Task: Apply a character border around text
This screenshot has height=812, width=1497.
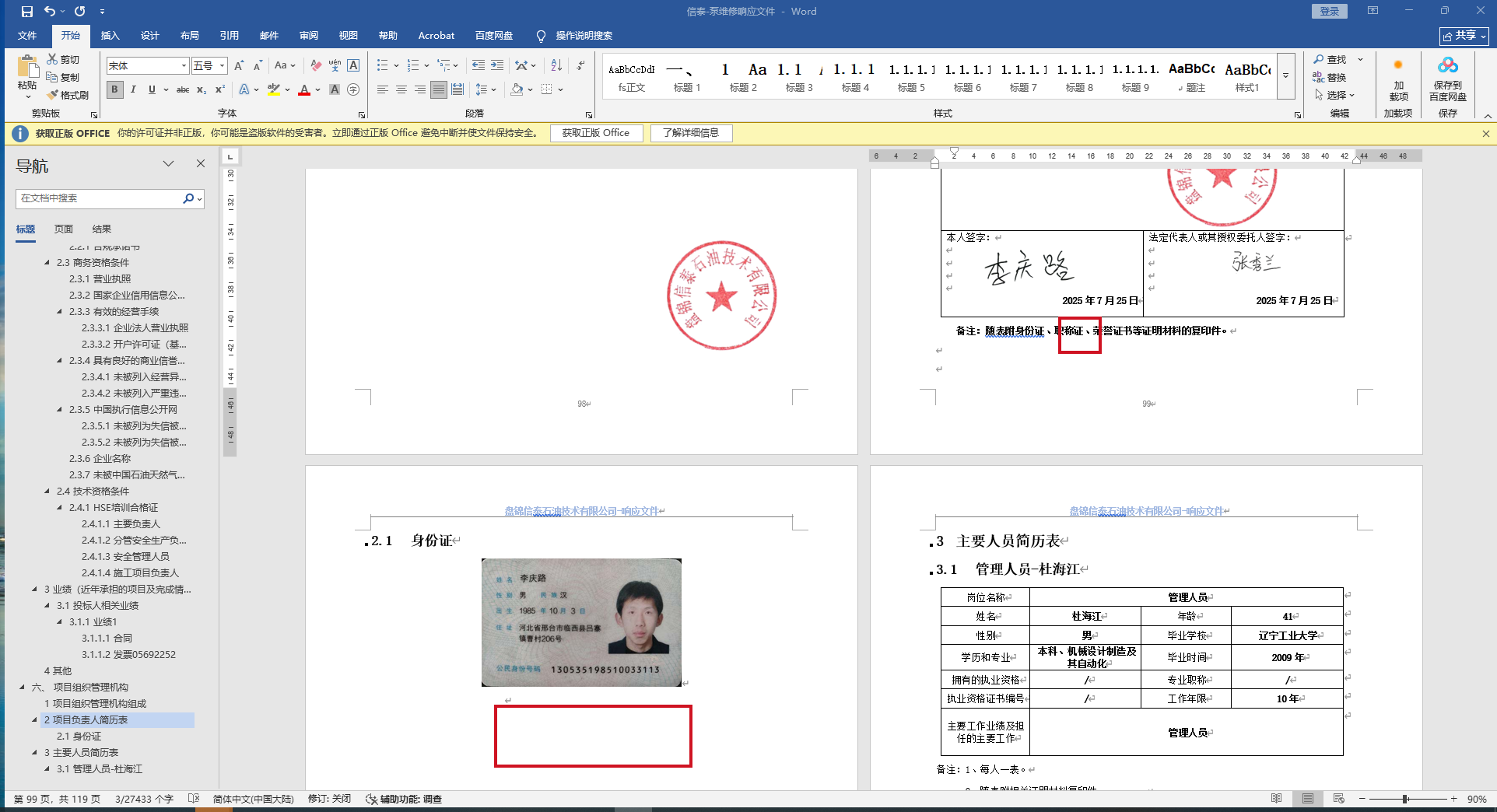Action: click(353, 66)
